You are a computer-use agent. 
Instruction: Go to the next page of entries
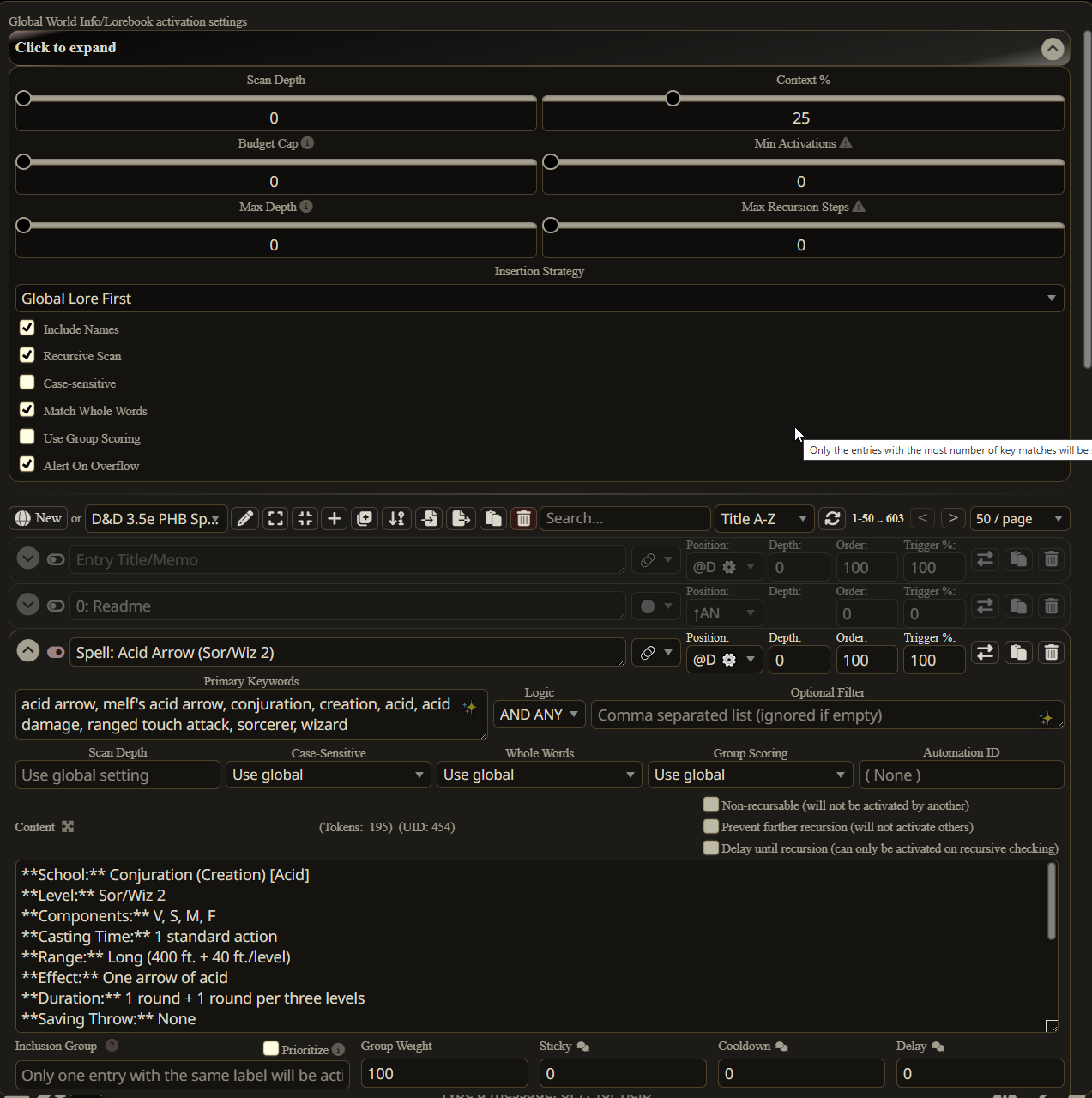[x=953, y=517]
